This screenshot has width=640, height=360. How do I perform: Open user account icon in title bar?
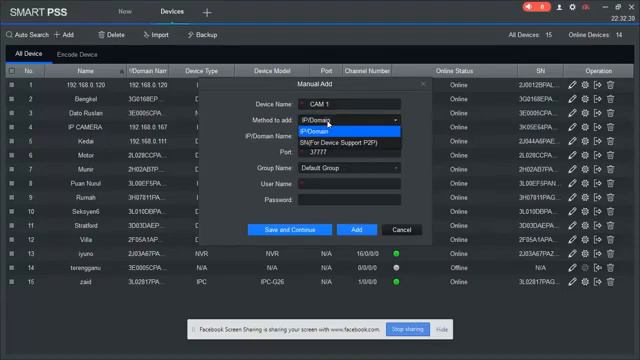(x=559, y=7)
